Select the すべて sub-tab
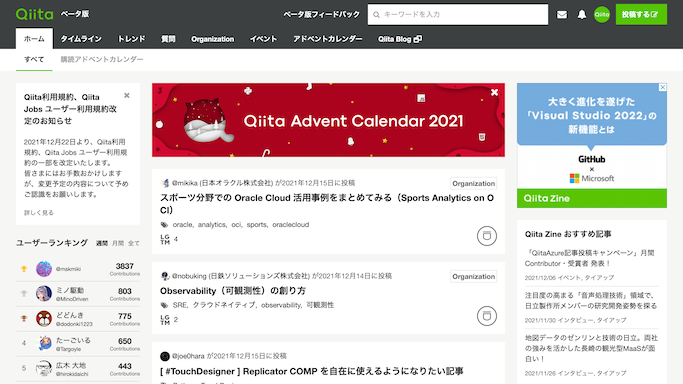683x384 pixels. point(34,60)
